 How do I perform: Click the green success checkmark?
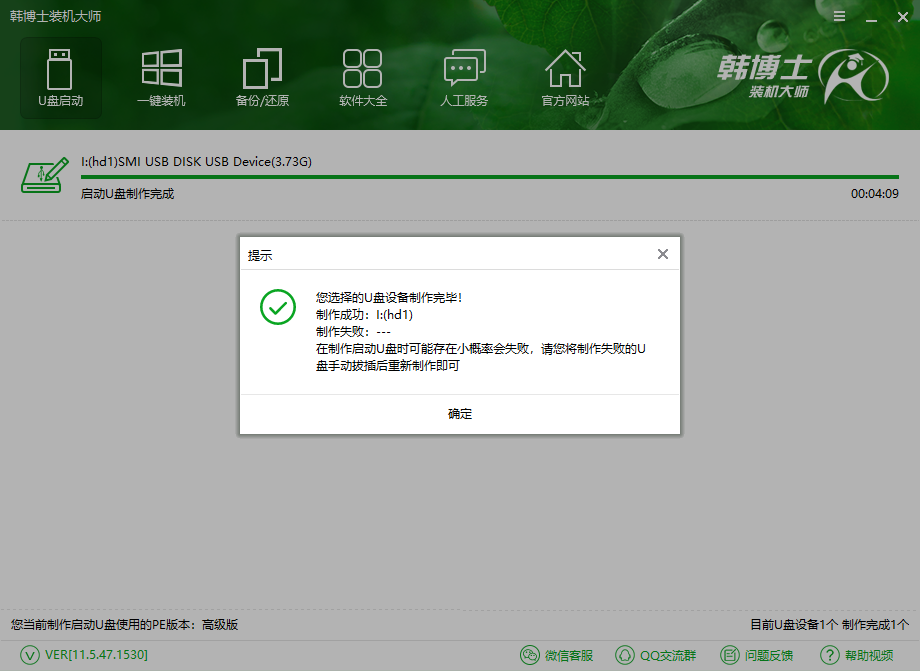tap(276, 307)
